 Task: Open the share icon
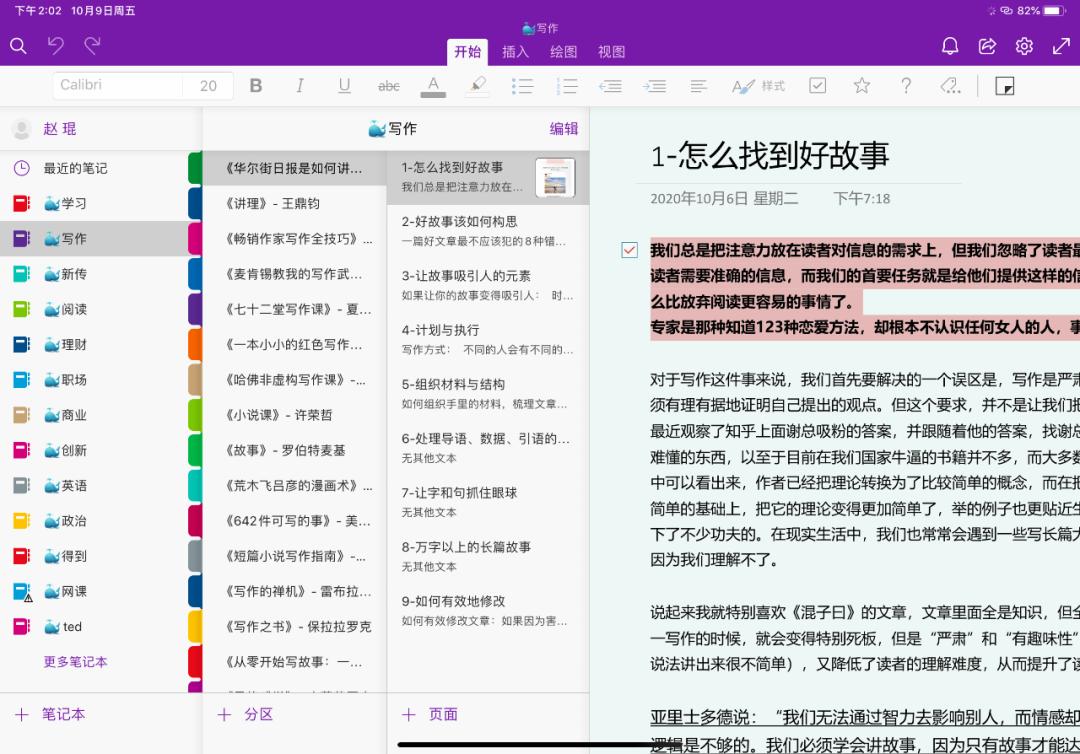[986, 45]
